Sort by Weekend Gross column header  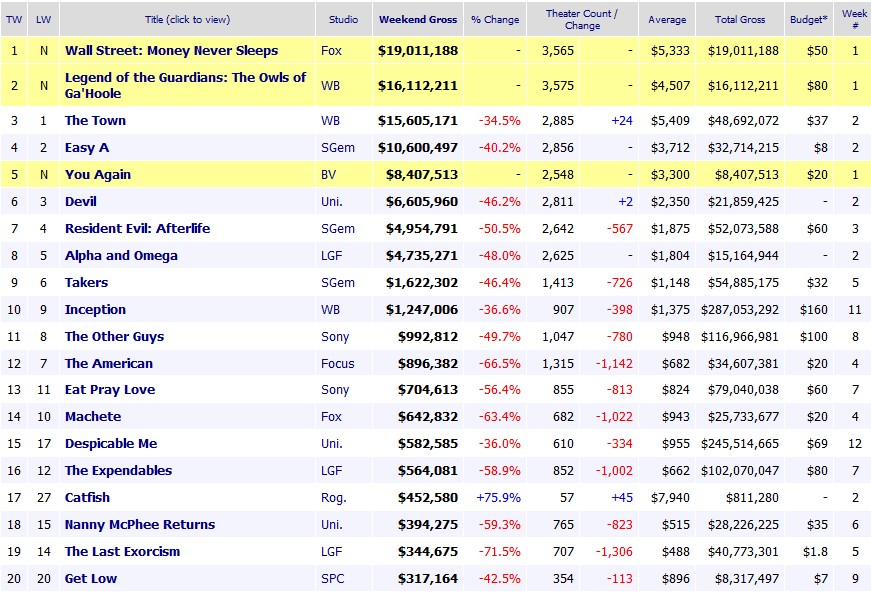tap(418, 19)
